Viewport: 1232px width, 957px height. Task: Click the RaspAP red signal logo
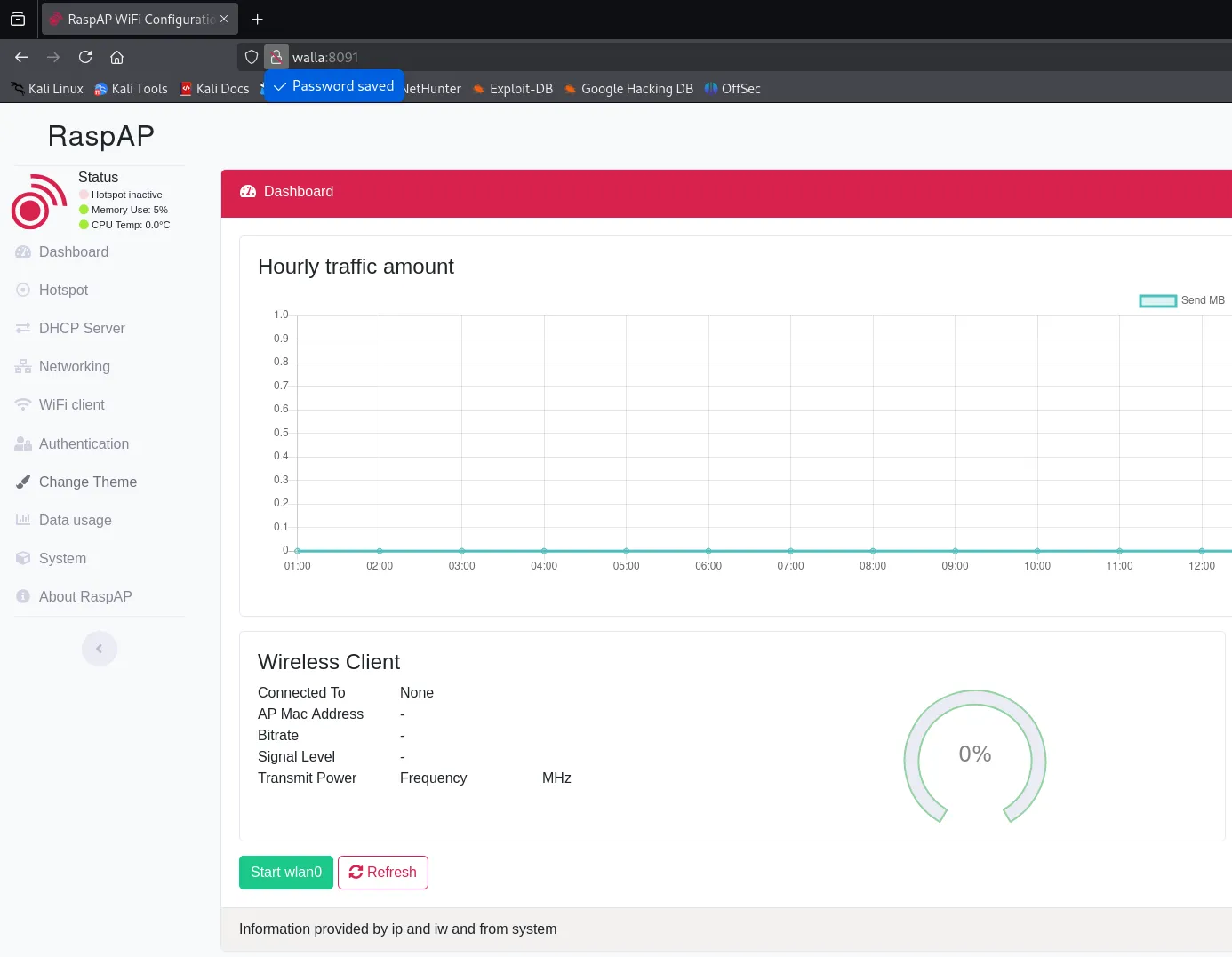pos(39,201)
